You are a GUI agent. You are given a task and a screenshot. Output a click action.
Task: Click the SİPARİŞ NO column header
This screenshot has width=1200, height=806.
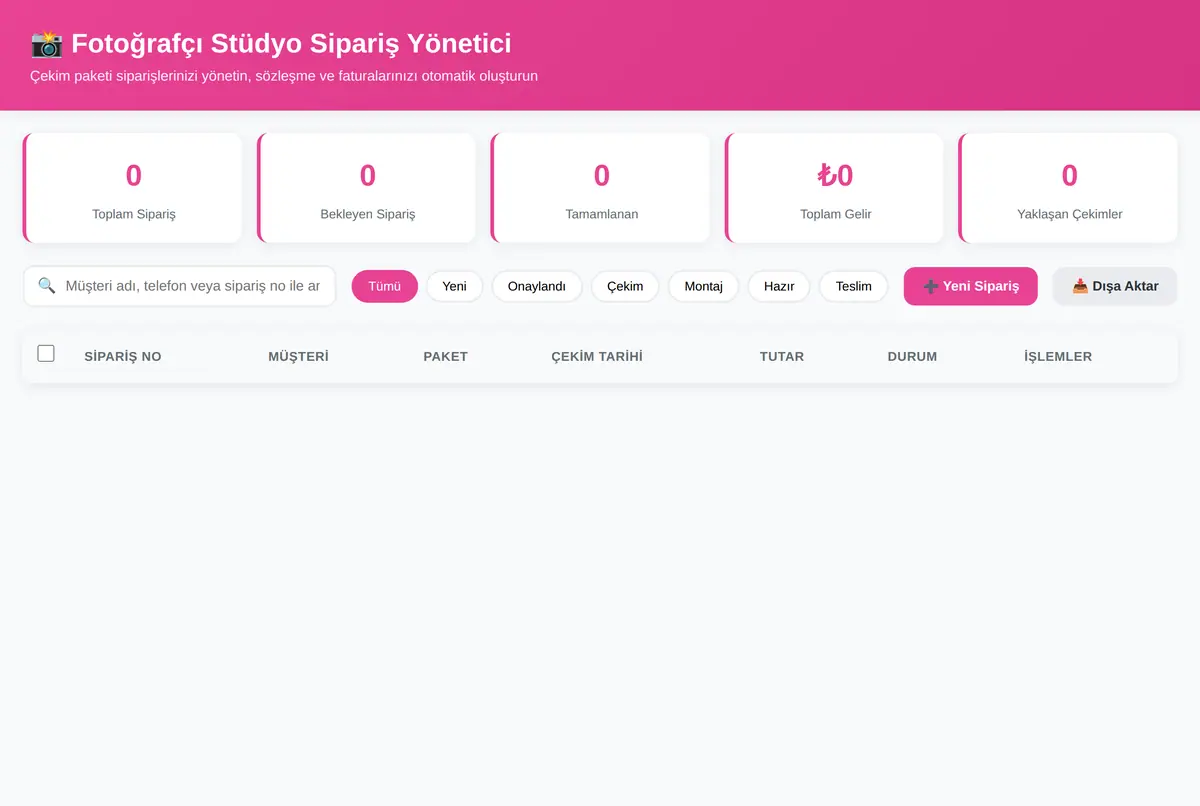coord(123,356)
